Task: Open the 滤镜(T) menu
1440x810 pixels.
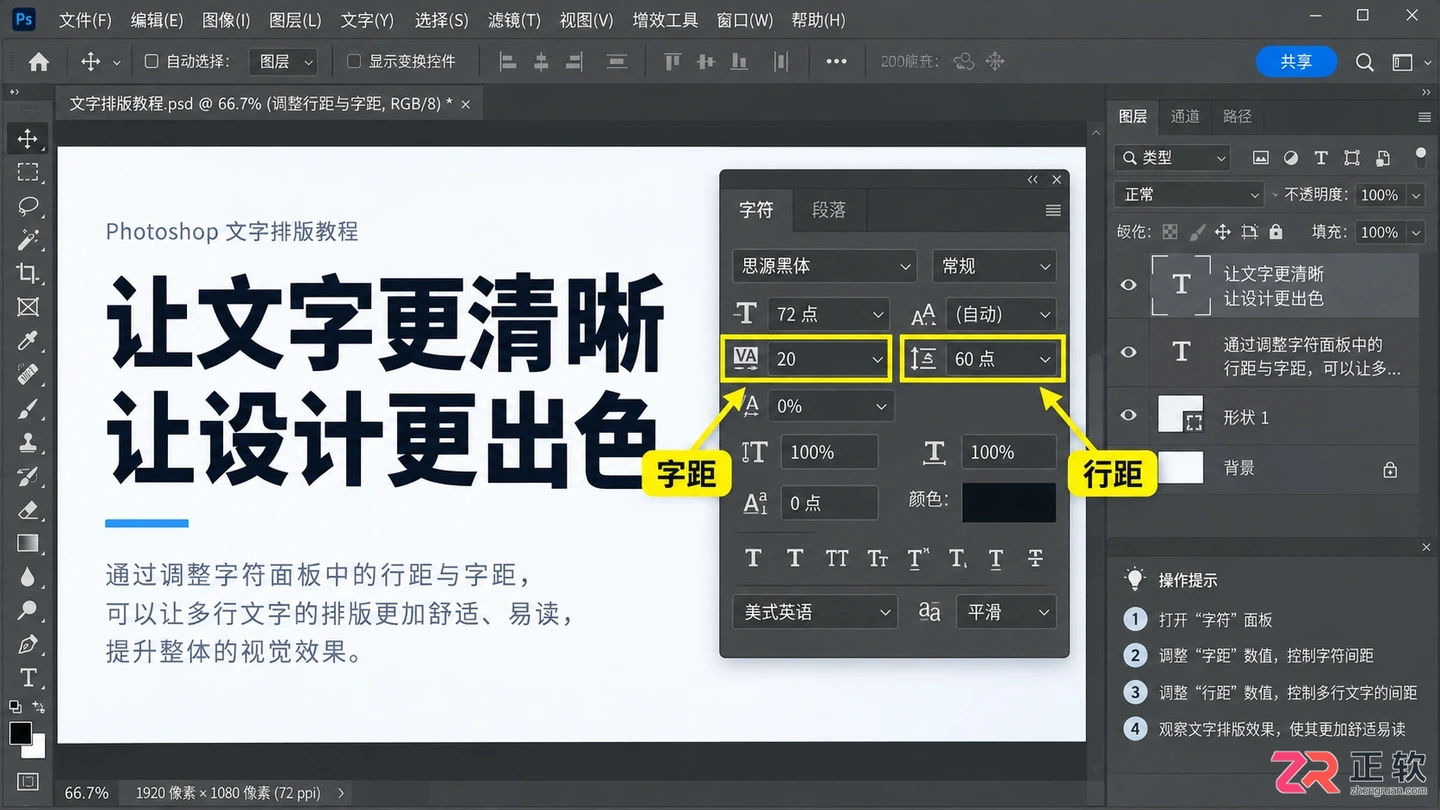Action: point(514,20)
